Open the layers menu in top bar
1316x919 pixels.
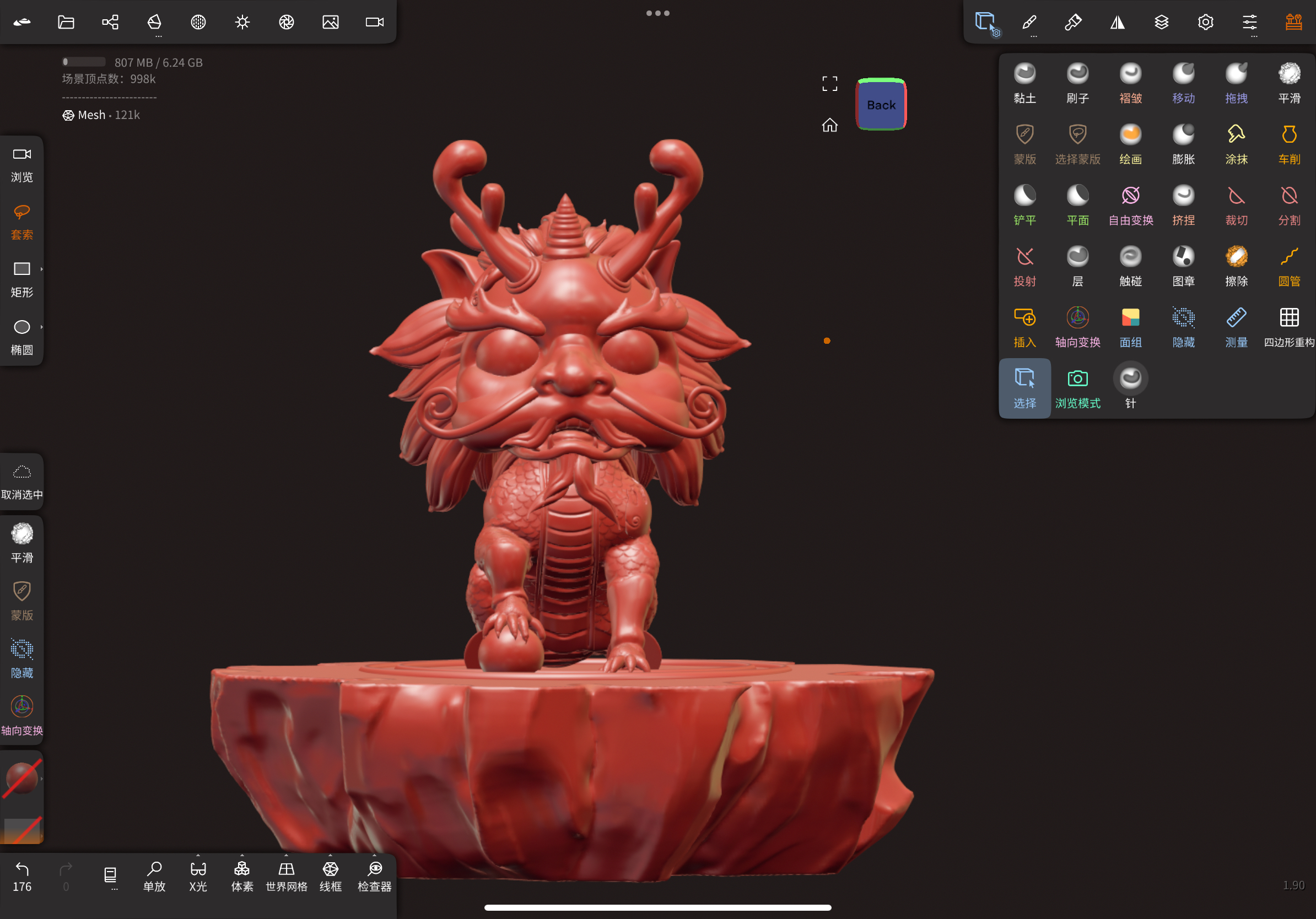[x=1161, y=22]
